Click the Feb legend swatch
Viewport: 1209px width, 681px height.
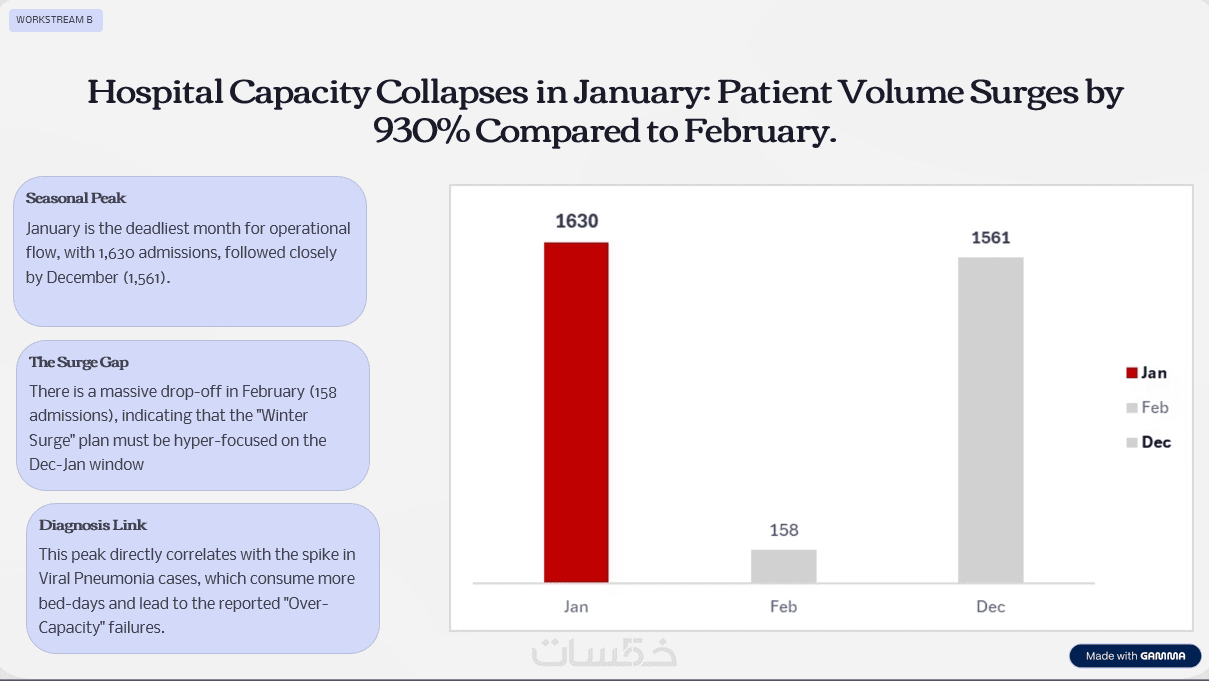[1131, 408]
